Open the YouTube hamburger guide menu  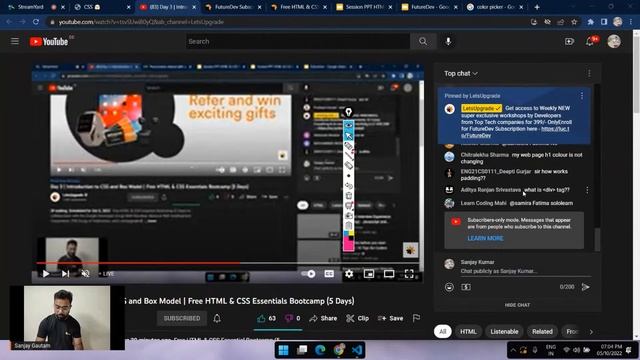pyautogui.click(x=15, y=41)
